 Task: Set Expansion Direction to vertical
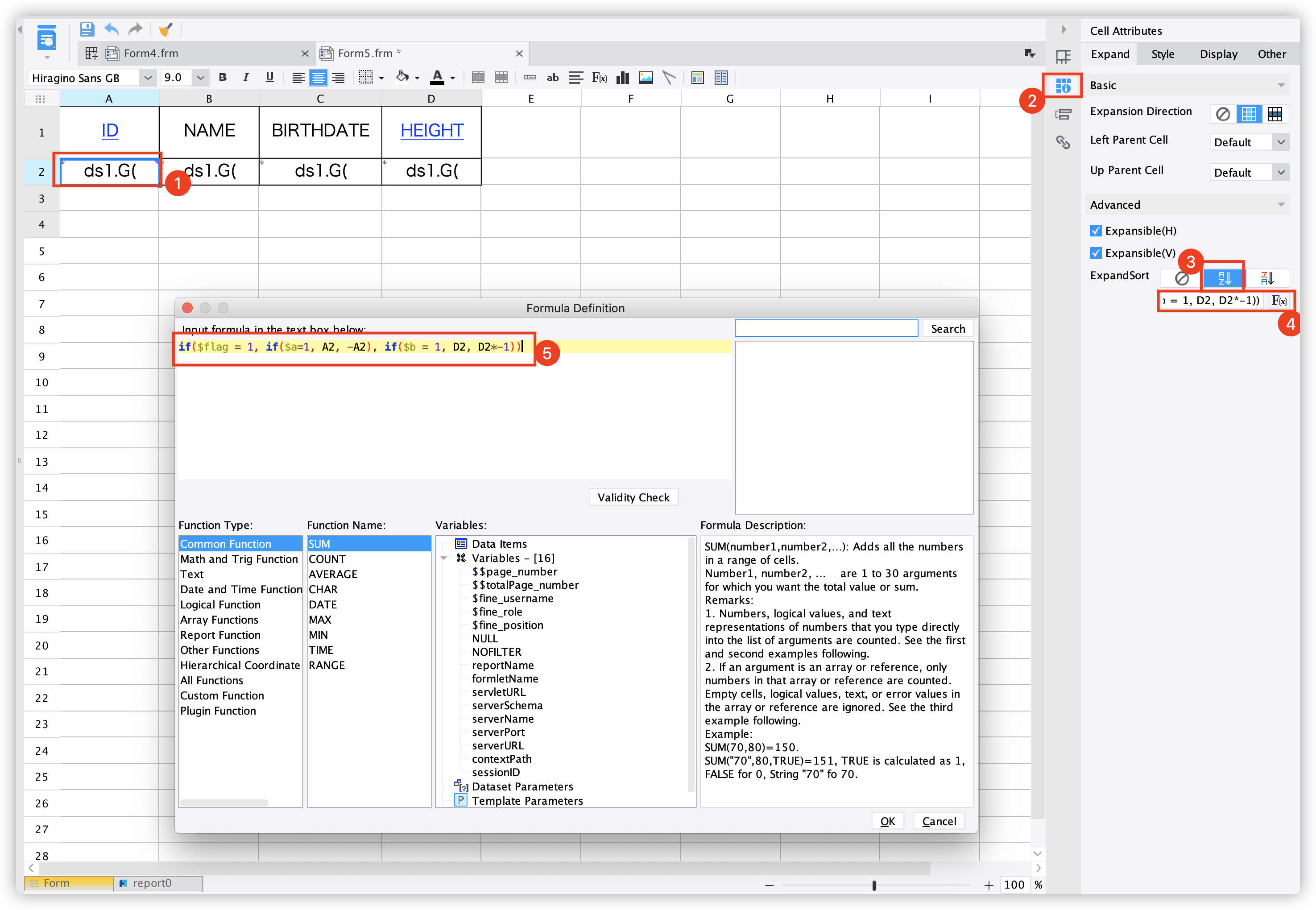[x=1248, y=114]
